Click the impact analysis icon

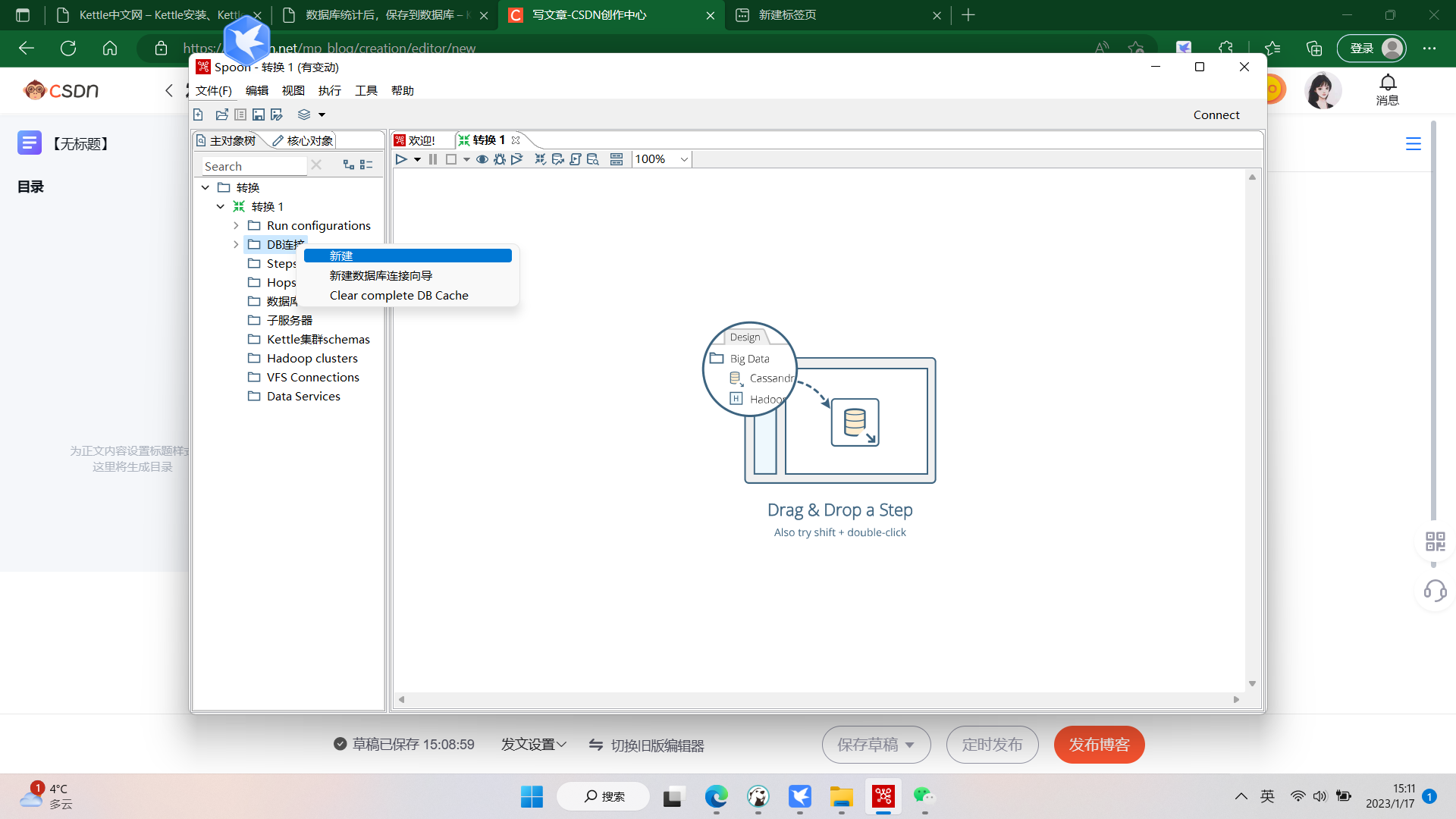tap(558, 159)
